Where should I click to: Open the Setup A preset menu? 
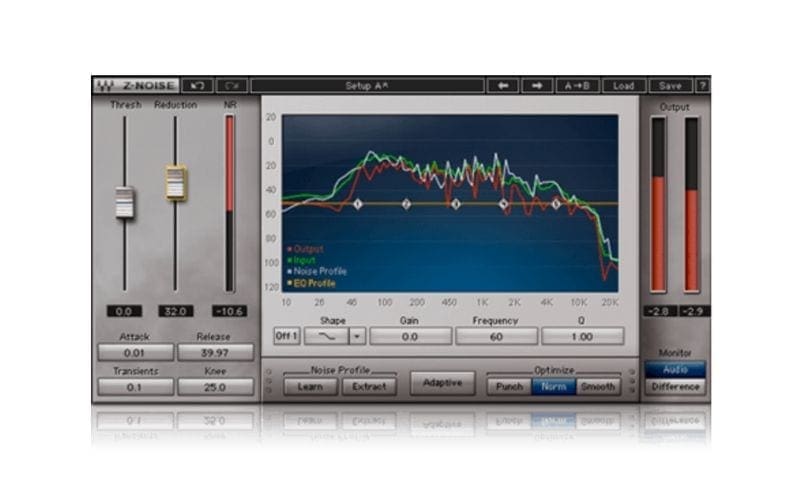click(x=365, y=86)
